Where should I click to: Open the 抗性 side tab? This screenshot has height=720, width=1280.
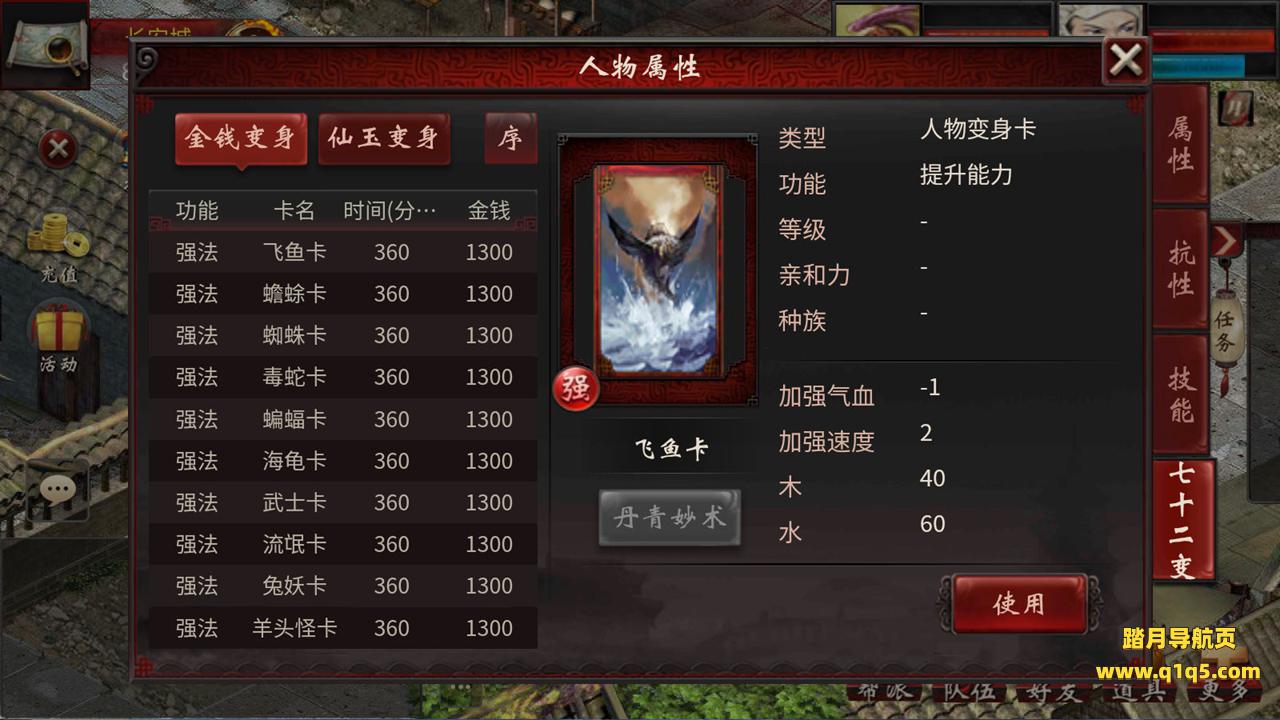pyautogui.click(x=1180, y=269)
